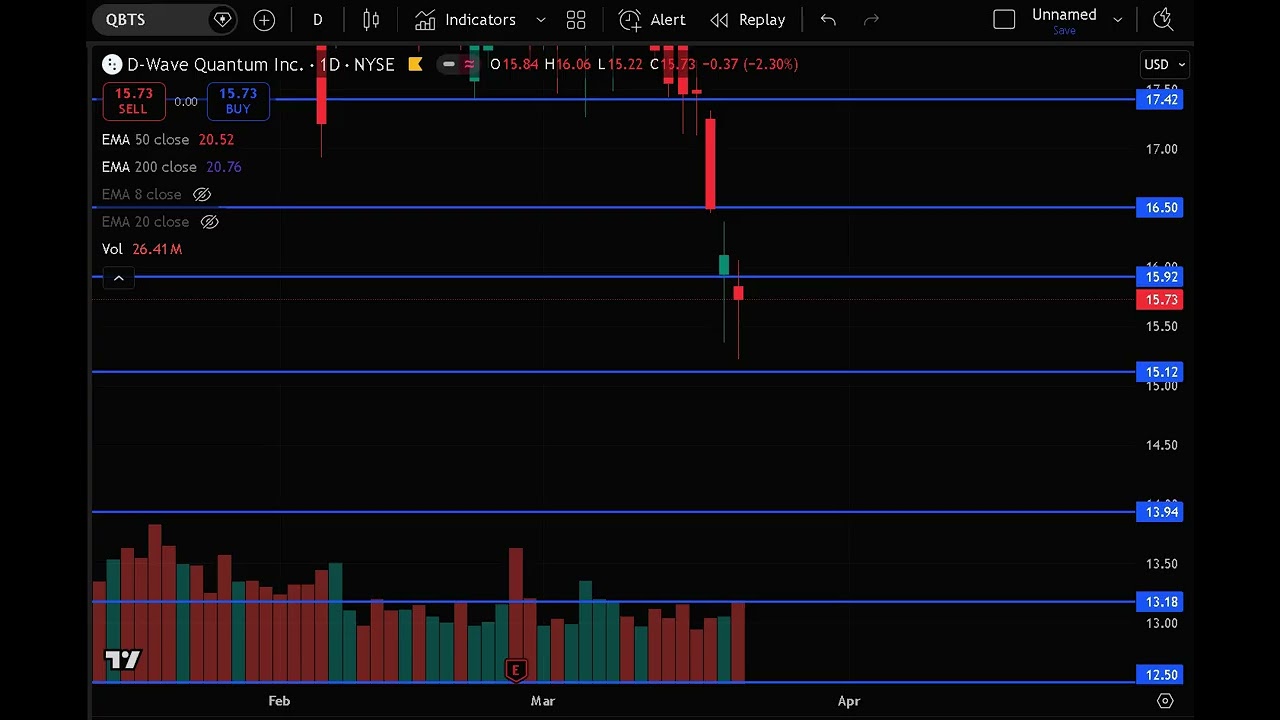The height and width of the screenshot is (720, 1280).
Task: Expand the favorite indicators chevron
Action: (540, 19)
